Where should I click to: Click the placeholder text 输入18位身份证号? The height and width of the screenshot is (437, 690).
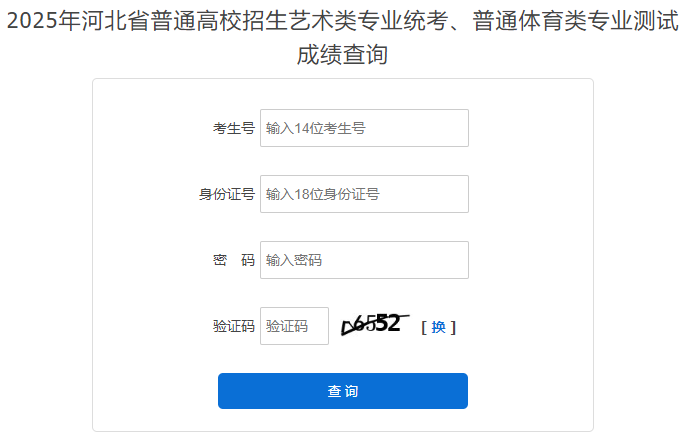coord(323,194)
